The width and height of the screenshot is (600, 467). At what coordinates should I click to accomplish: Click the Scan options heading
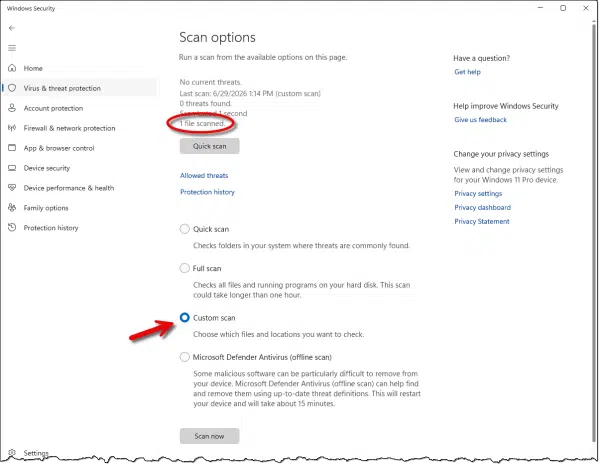[x=217, y=37]
